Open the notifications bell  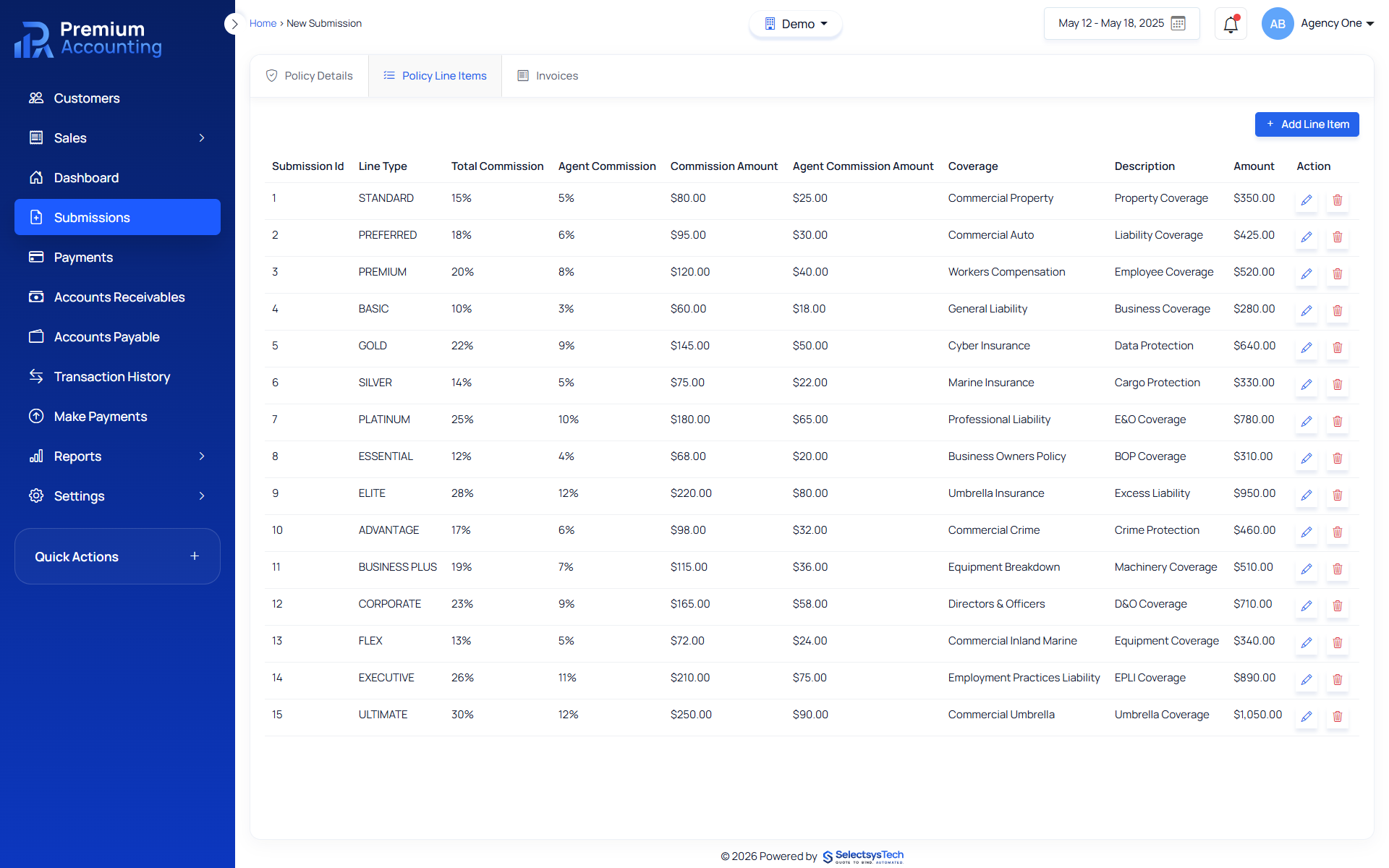pyautogui.click(x=1231, y=24)
